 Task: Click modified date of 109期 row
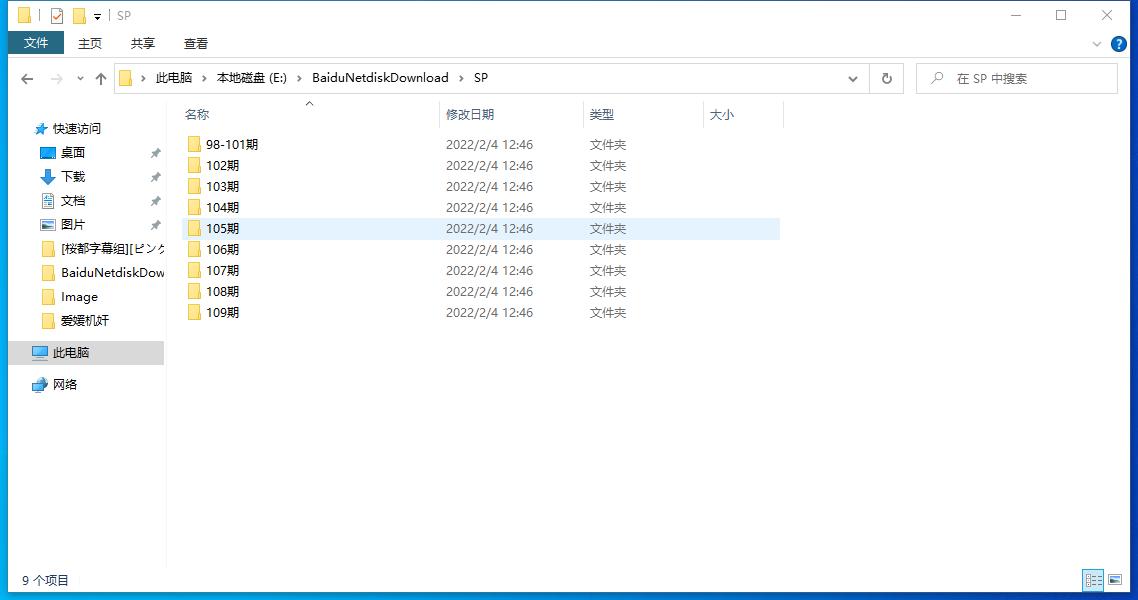coord(489,313)
